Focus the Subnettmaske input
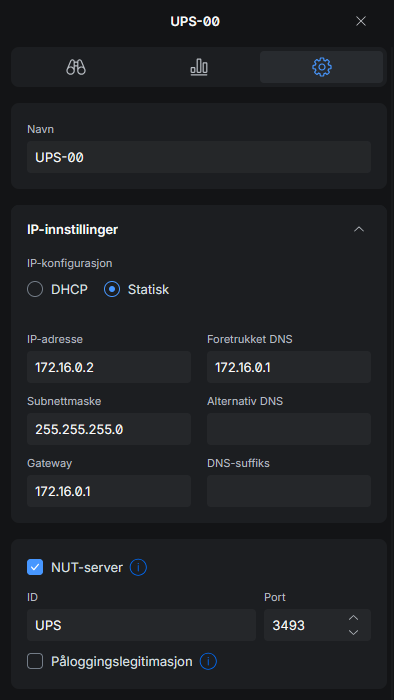The width and height of the screenshot is (394, 700). 109,429
